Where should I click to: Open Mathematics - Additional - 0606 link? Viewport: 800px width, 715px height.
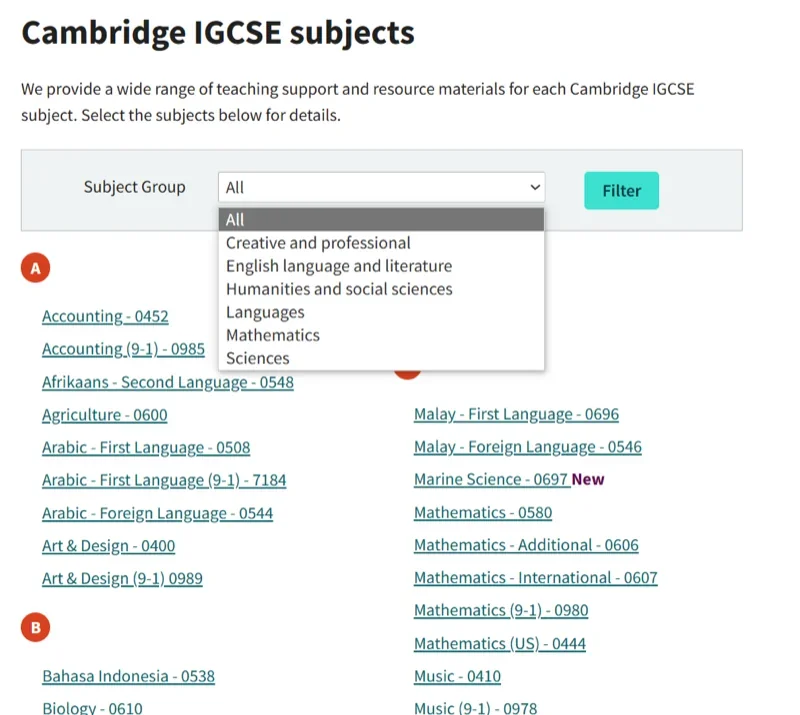(526, 545)
